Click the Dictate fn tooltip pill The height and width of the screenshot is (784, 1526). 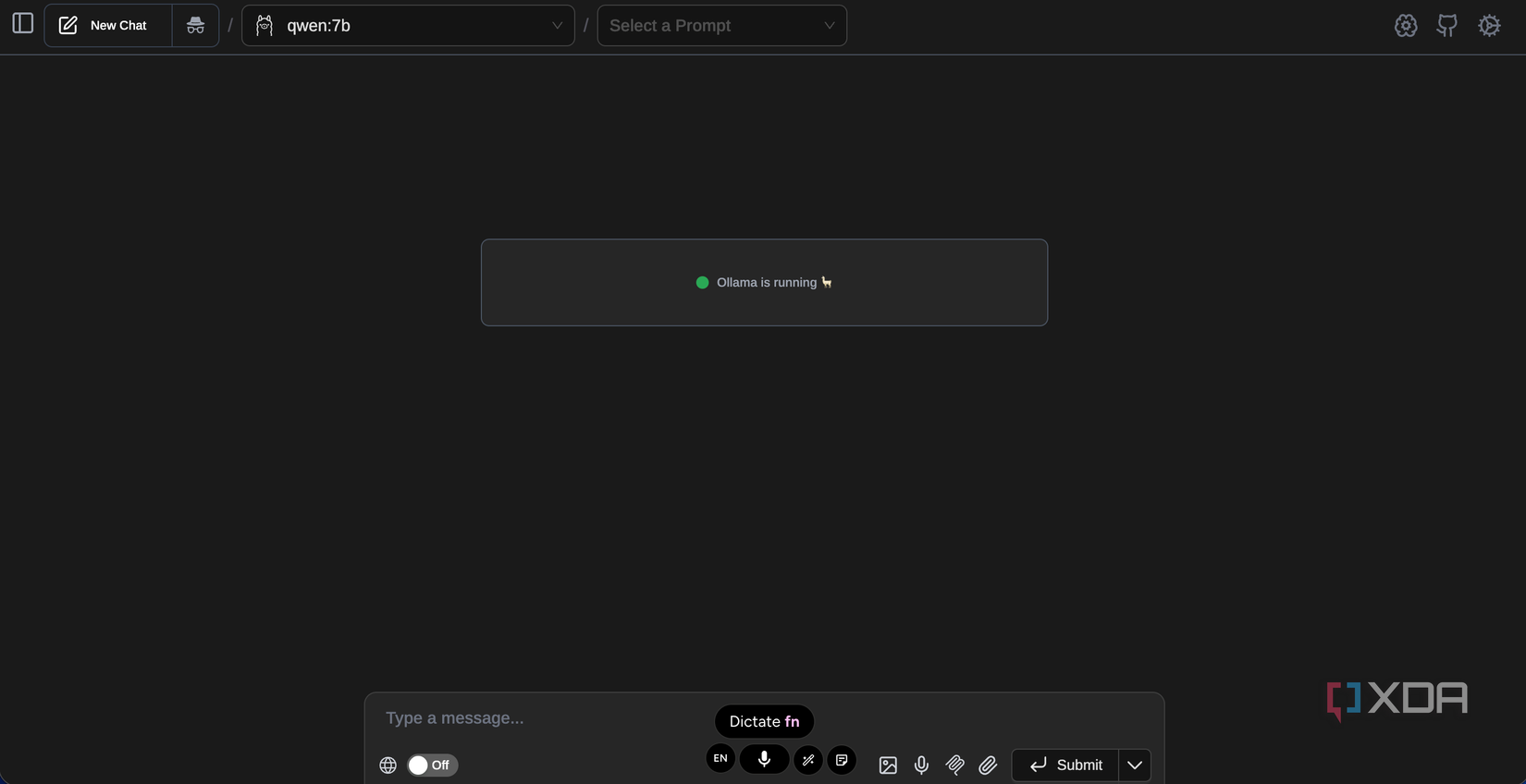tap(764, 722)
